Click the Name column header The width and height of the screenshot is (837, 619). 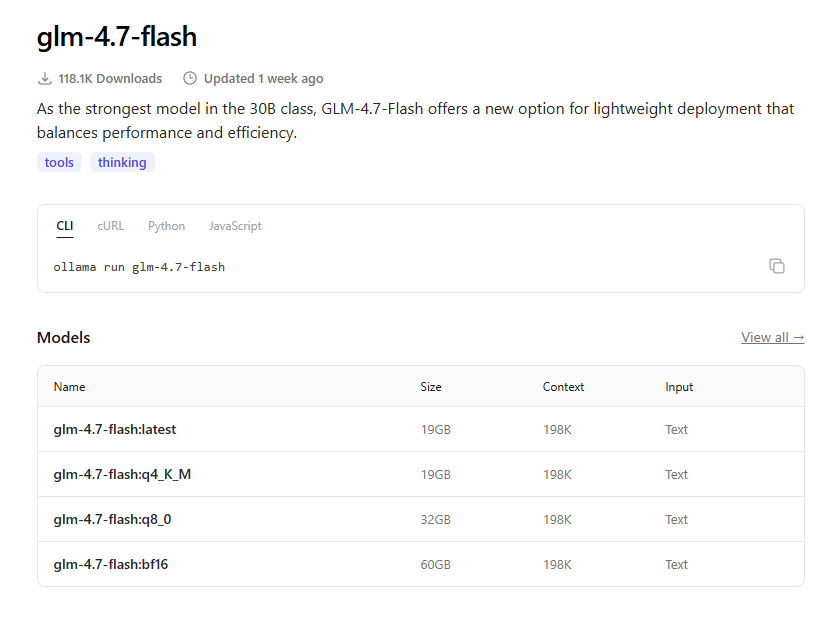pos(70,387)
